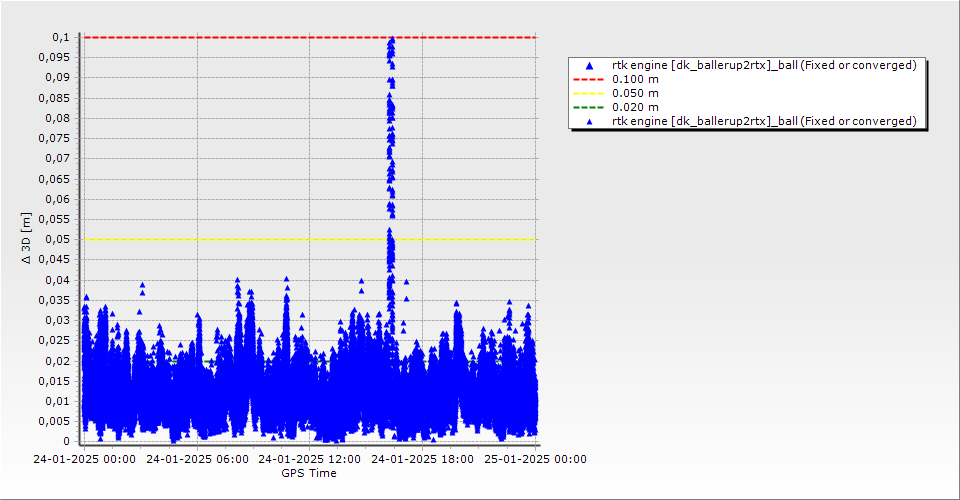Click x-axis label "24-01-2025 06:00"
The height and width of the screenshot is (500, 960).
pos(197,459)
